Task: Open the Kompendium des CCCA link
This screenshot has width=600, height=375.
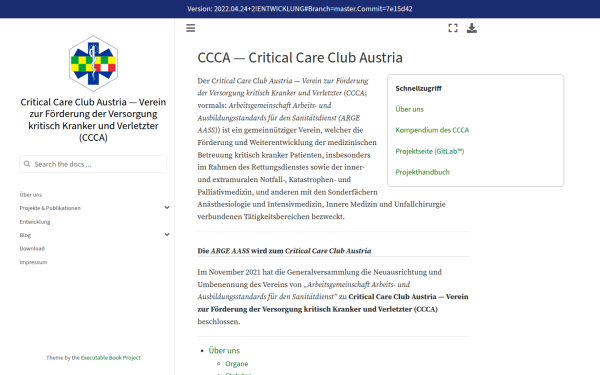Action: [x=432, y=130]
